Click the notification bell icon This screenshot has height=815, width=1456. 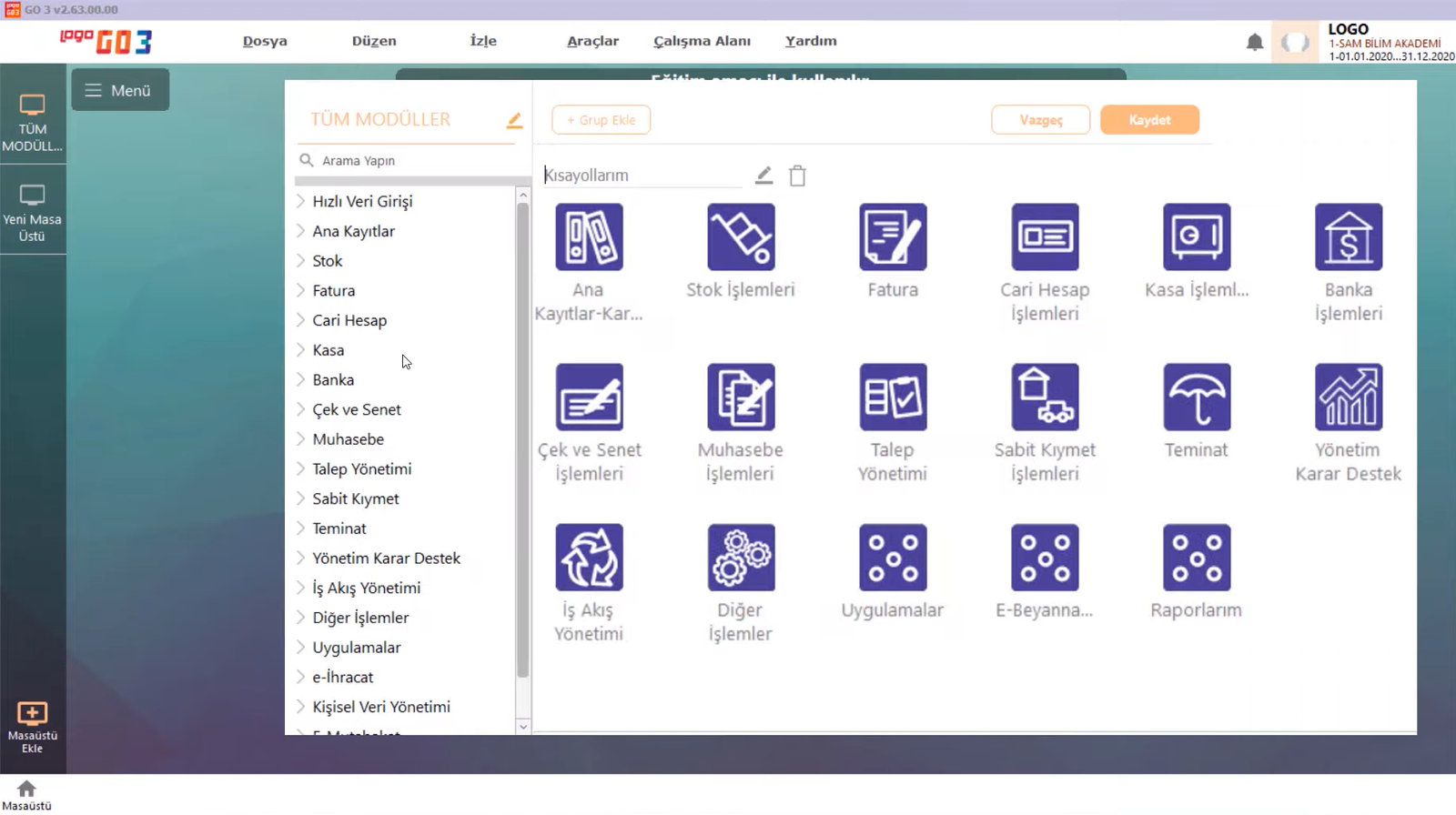[1254, 42]
